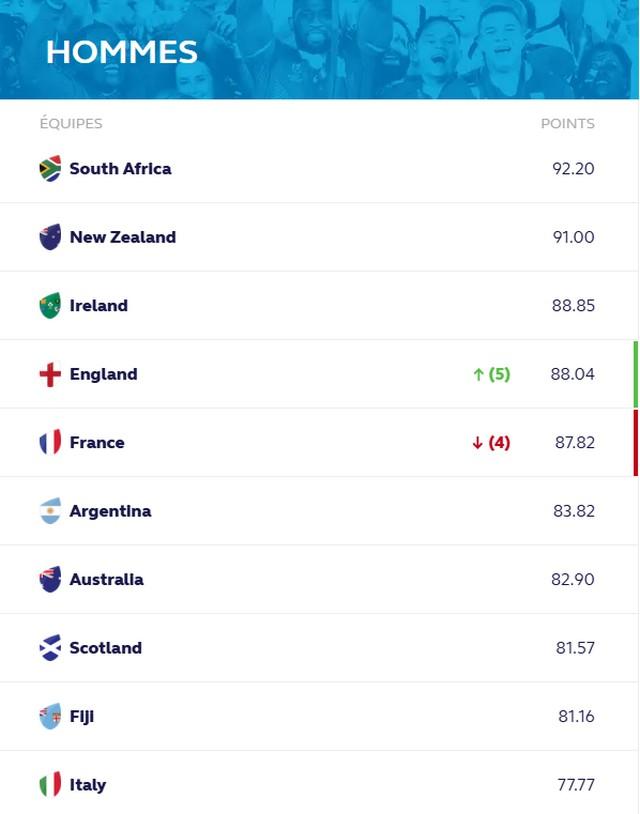Click the South Africa flag icon
Viewport: 640px width, 814px height.
(50, 169)
